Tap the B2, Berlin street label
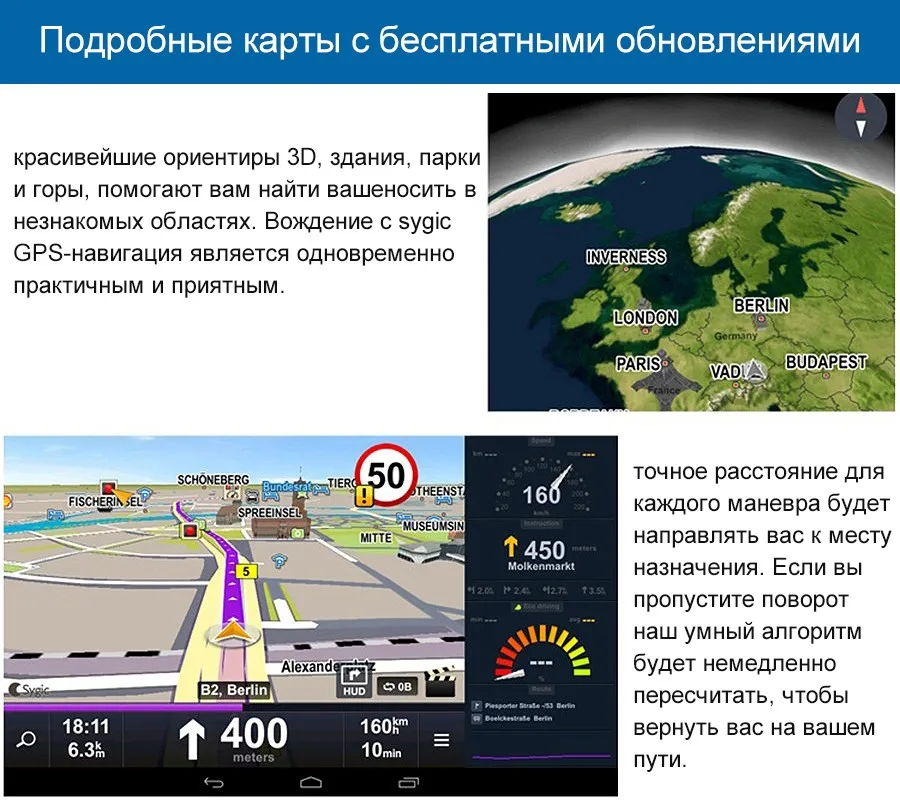 [x=234, y=689]
